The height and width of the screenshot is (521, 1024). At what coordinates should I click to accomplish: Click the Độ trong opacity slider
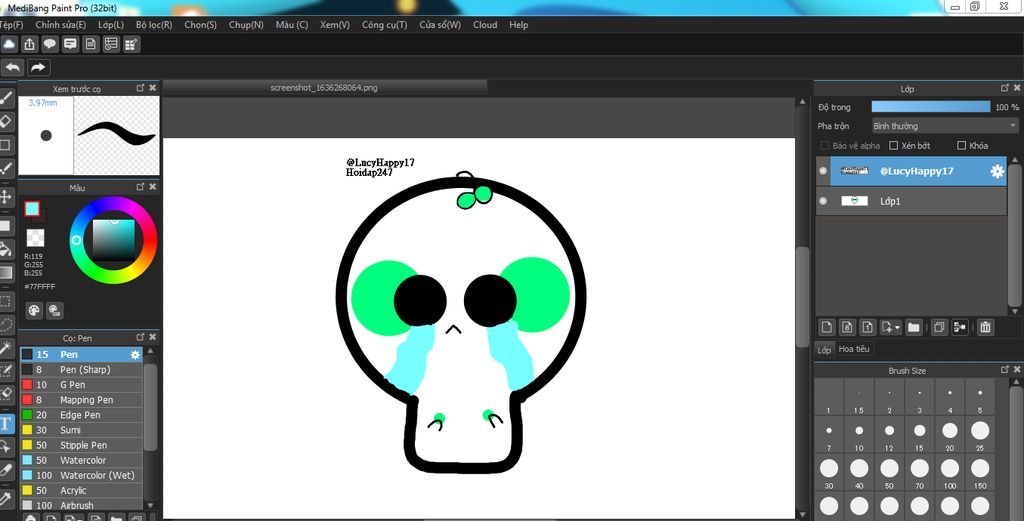coord(931,107)
